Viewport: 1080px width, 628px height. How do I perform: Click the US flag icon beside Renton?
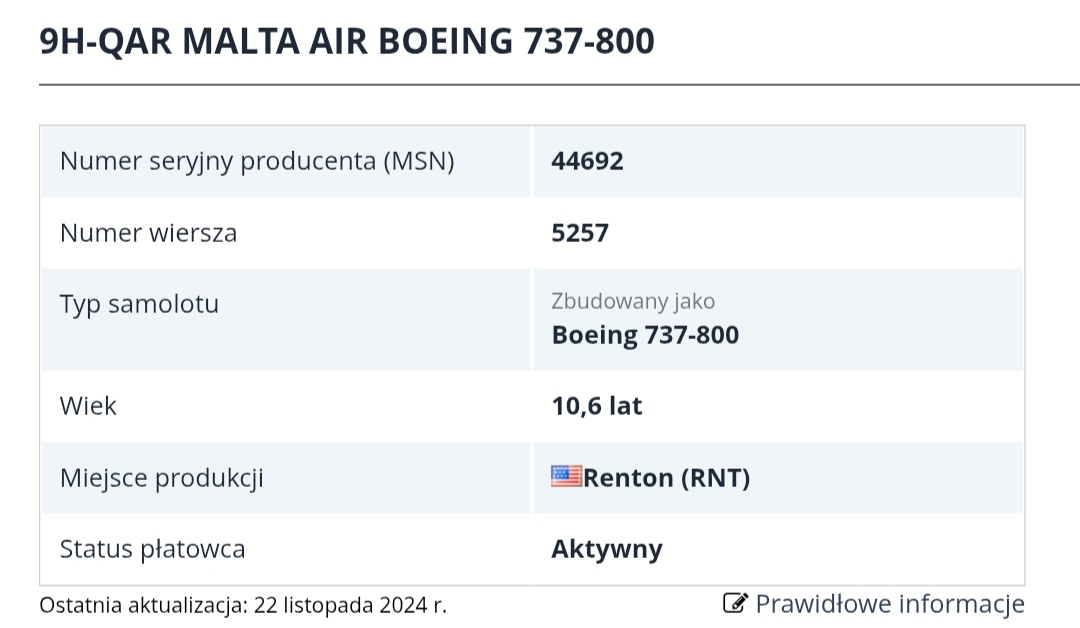[x=566, y=476]
